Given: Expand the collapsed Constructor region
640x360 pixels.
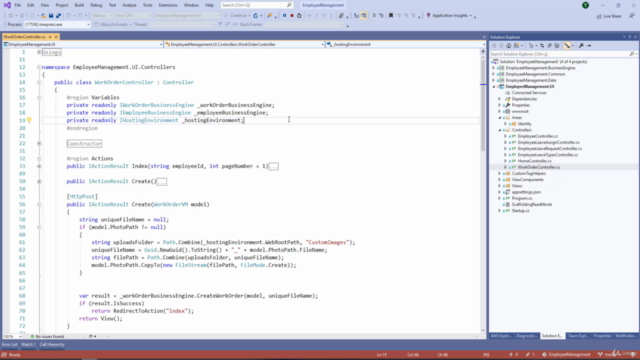Looking at the screenshot, I should 39,143.
